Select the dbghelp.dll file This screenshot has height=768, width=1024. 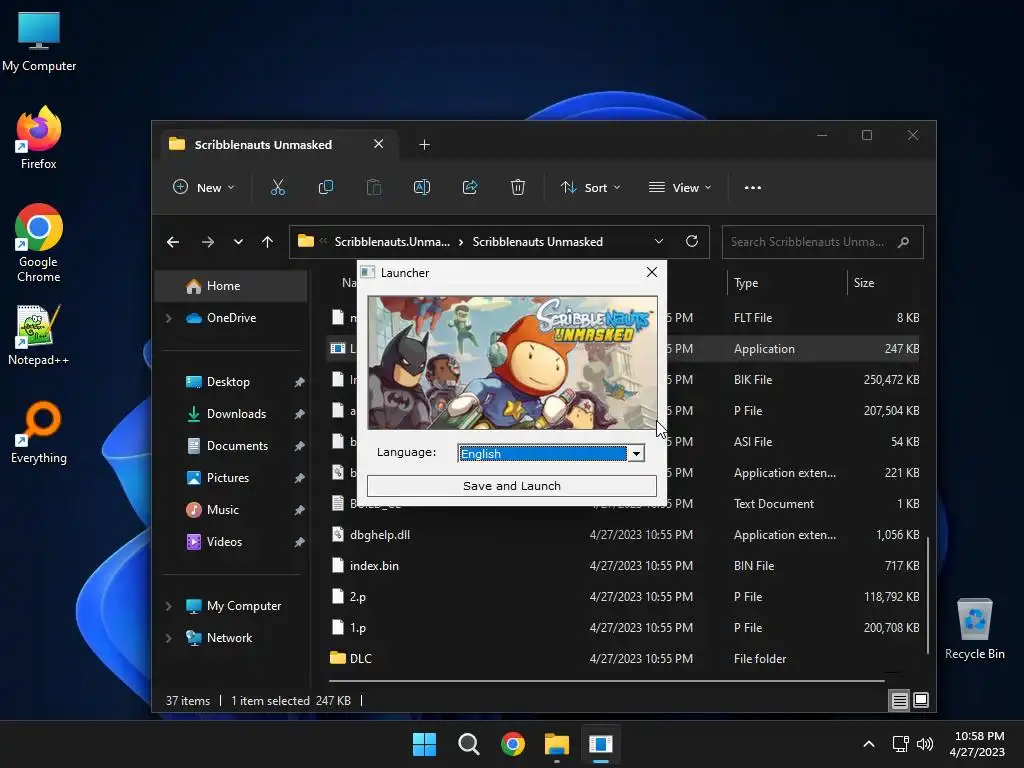pyautogui.click(x=624, y=535)
